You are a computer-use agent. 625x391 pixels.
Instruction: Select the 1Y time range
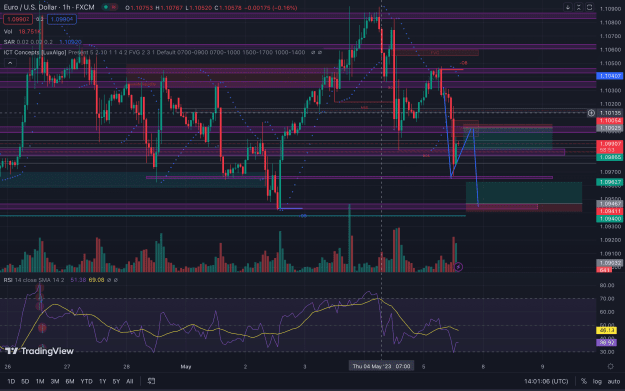click(102, 381)
